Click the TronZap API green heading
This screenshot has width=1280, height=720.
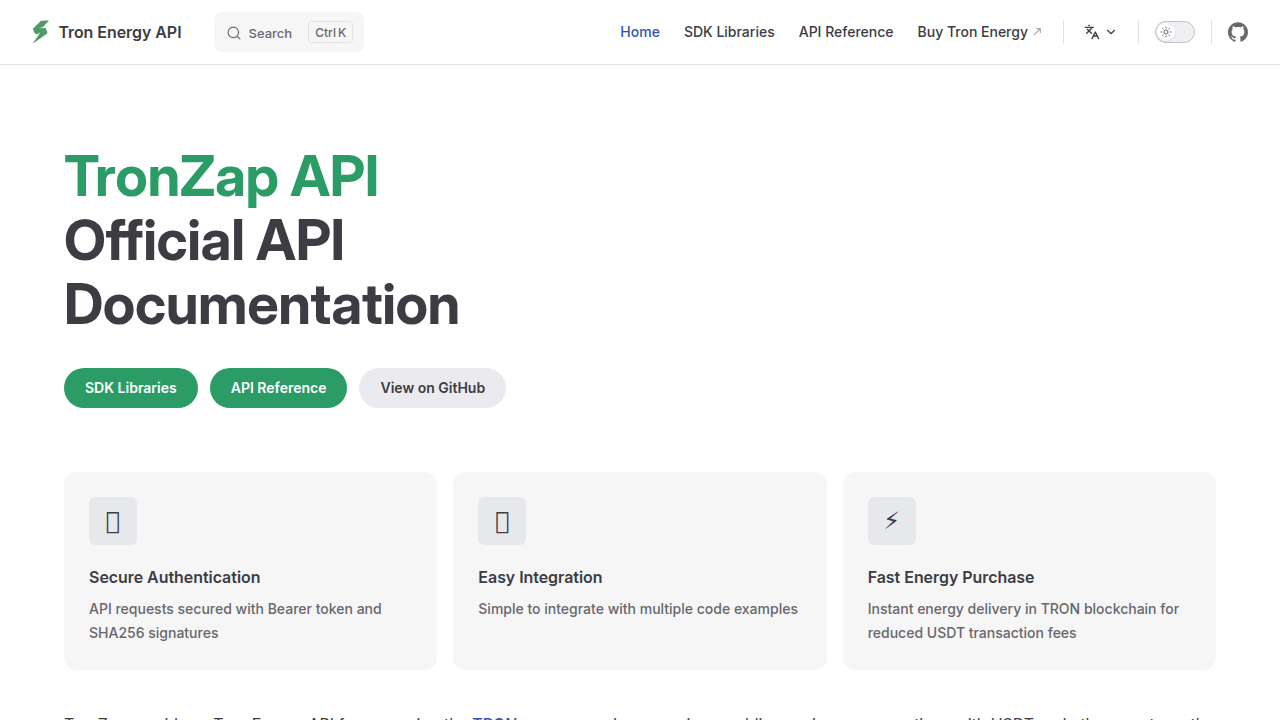click(221, 177)
